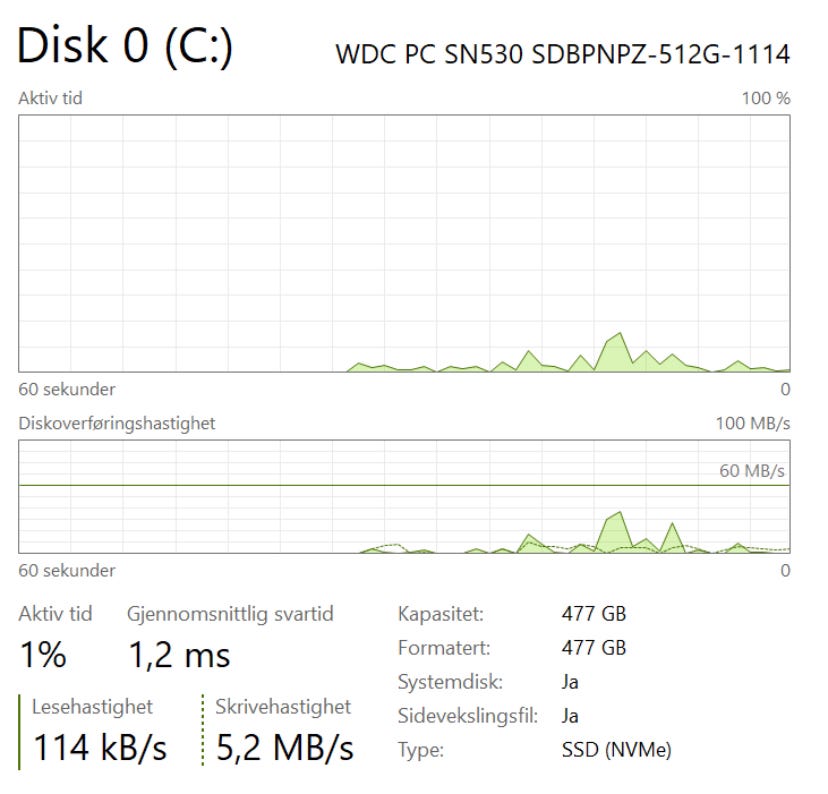The width and height of the screenshot is (828, 794).
Task: Click the 100 MB/s maximum scale label
Action: click(x=752, y=423)
